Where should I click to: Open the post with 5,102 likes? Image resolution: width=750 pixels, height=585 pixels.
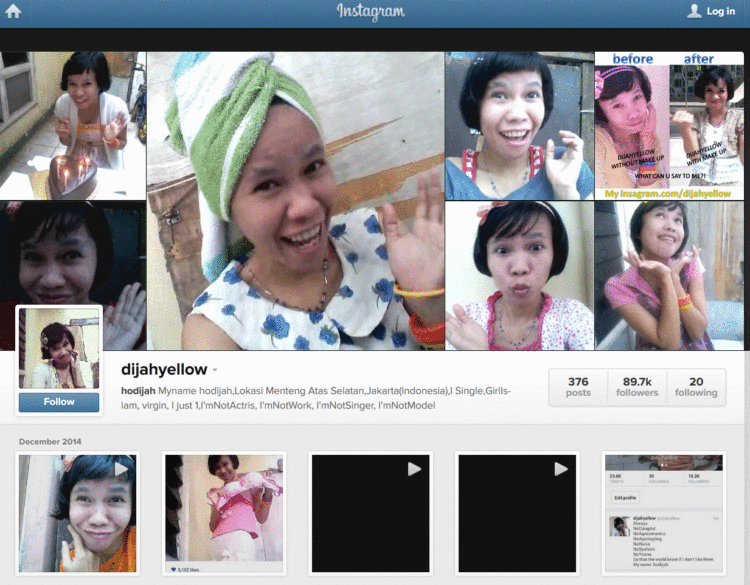pyautogui.click(x=224, y=513)
